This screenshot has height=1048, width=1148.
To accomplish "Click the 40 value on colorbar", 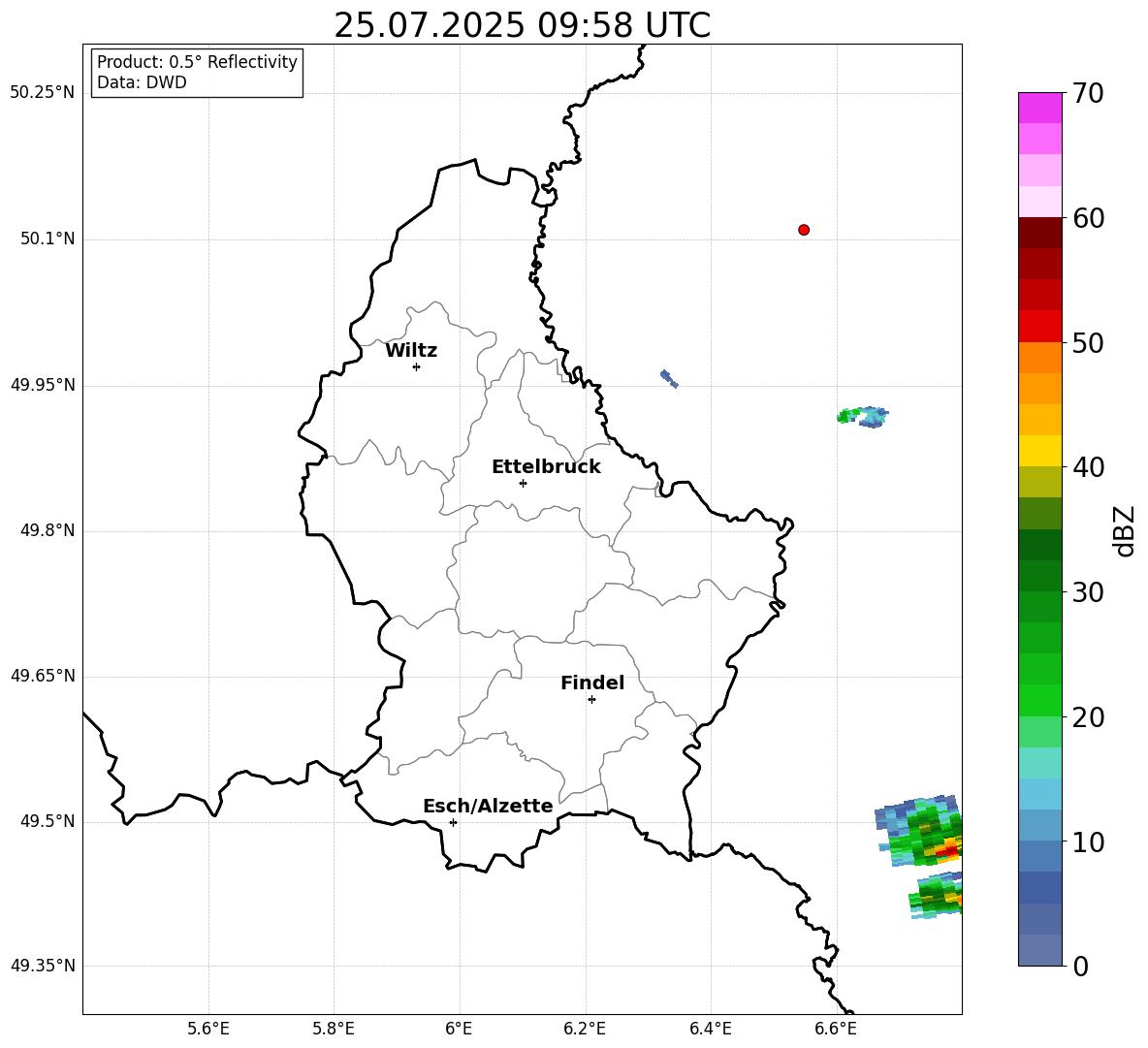I will point(1087,467).
